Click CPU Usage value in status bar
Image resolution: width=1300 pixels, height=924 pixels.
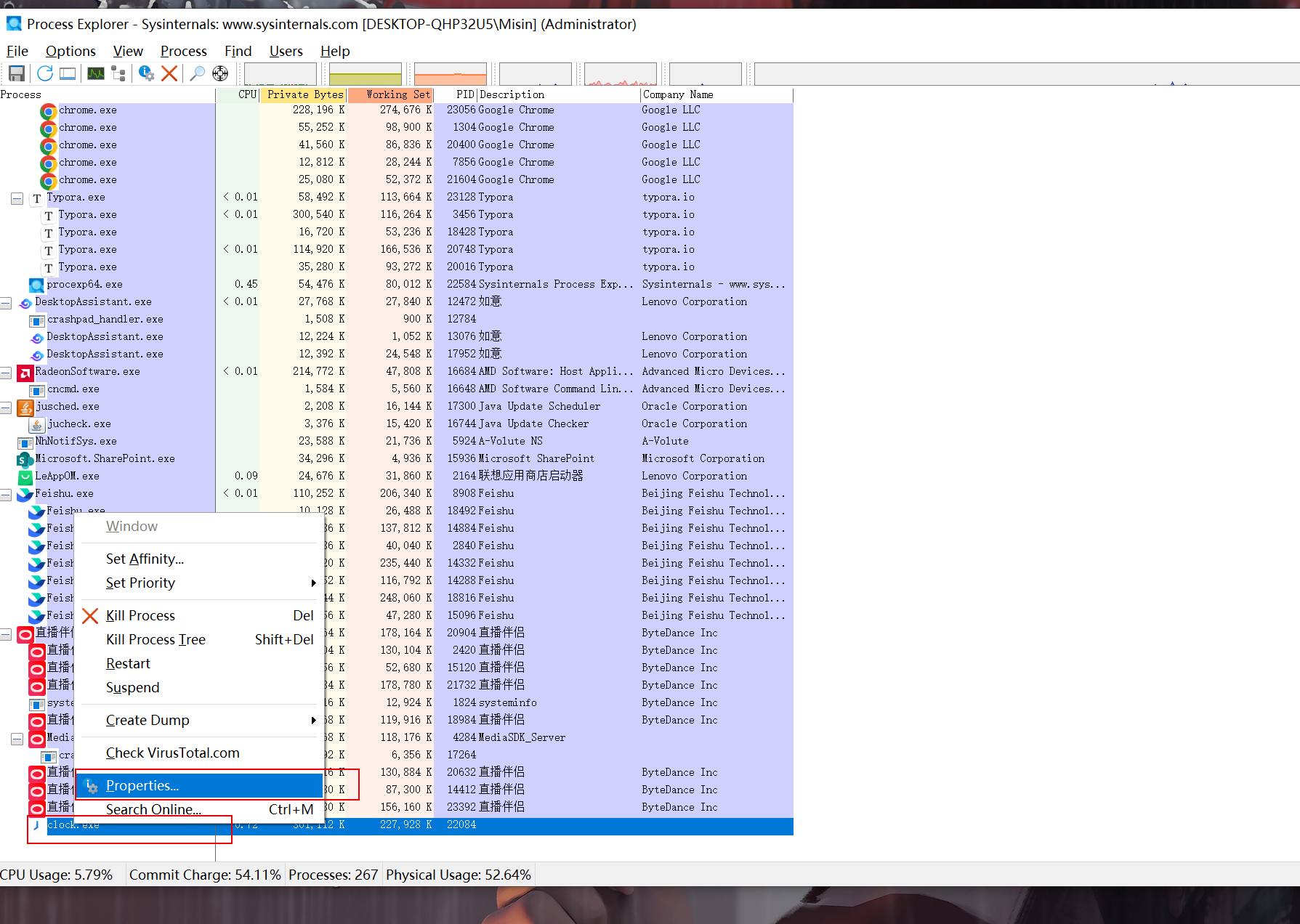(57, 875)
